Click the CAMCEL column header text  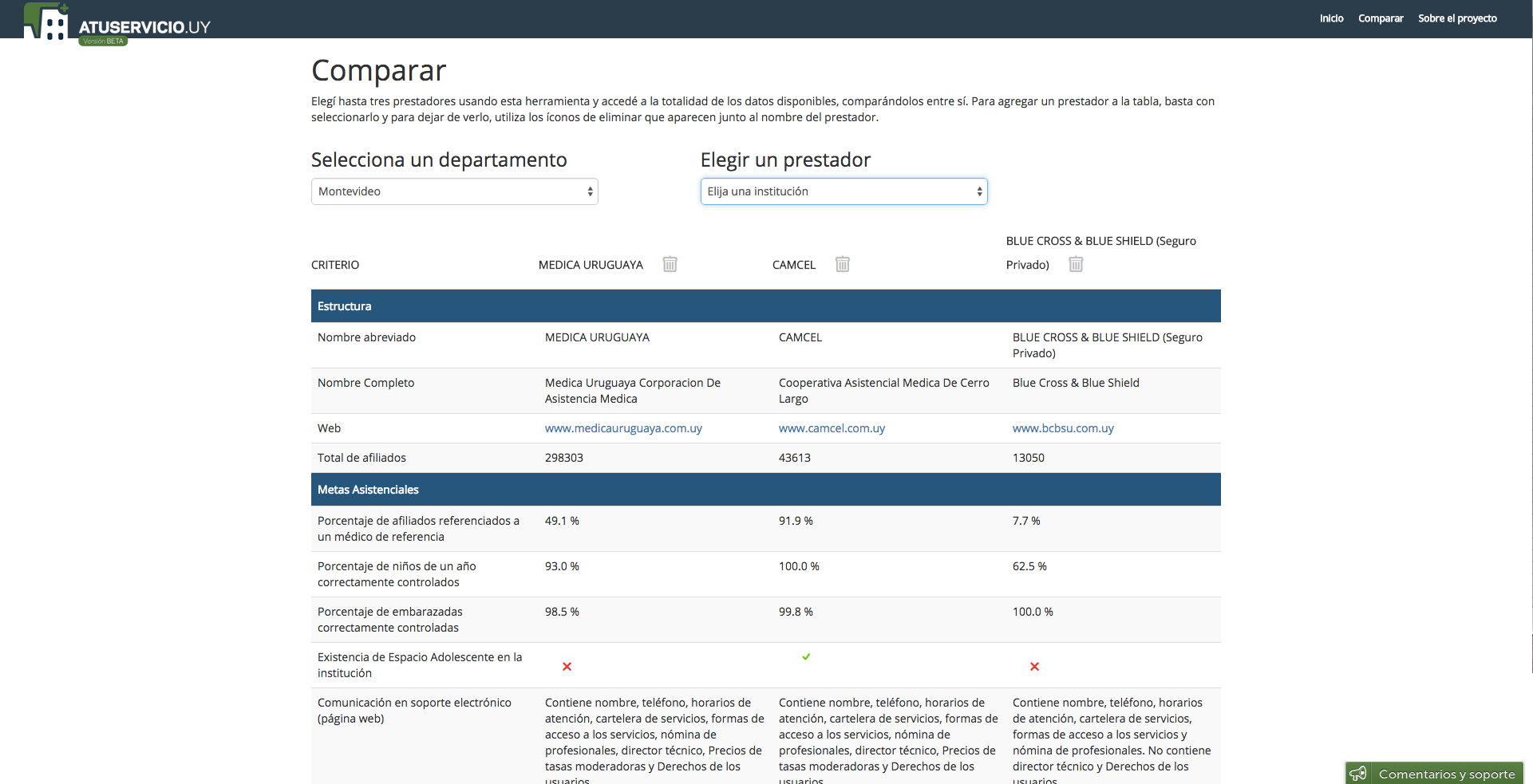pos(794,265)
